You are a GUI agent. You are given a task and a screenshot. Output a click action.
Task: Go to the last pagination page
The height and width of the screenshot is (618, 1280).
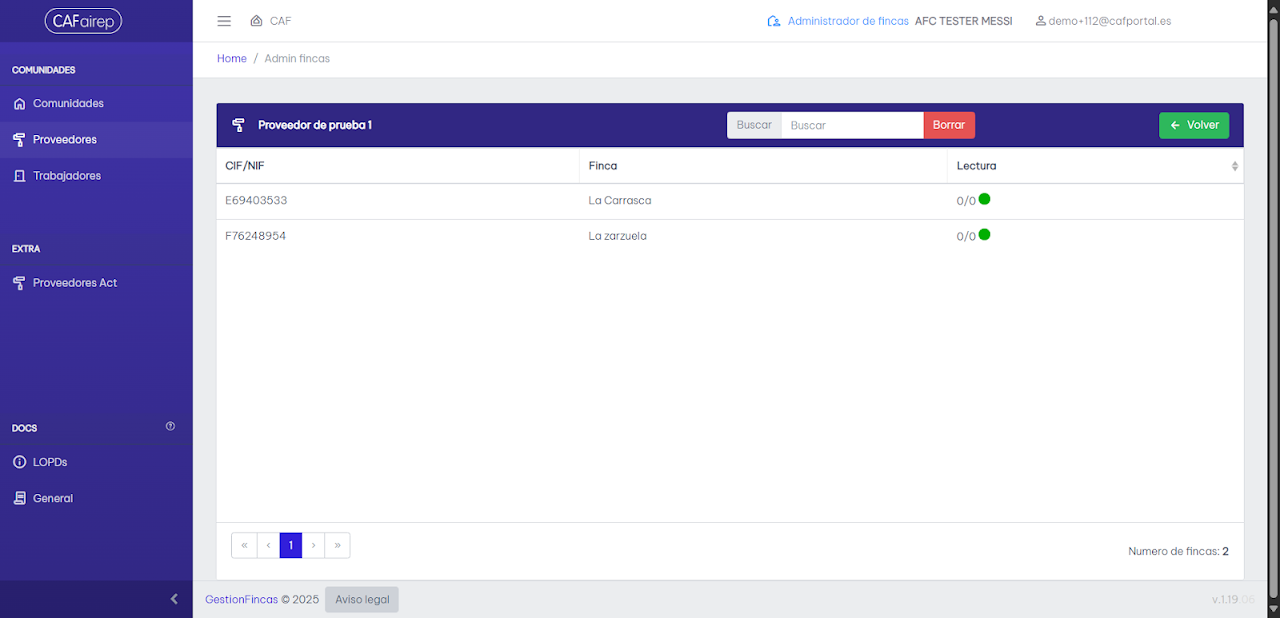click(x=337, y=545)
